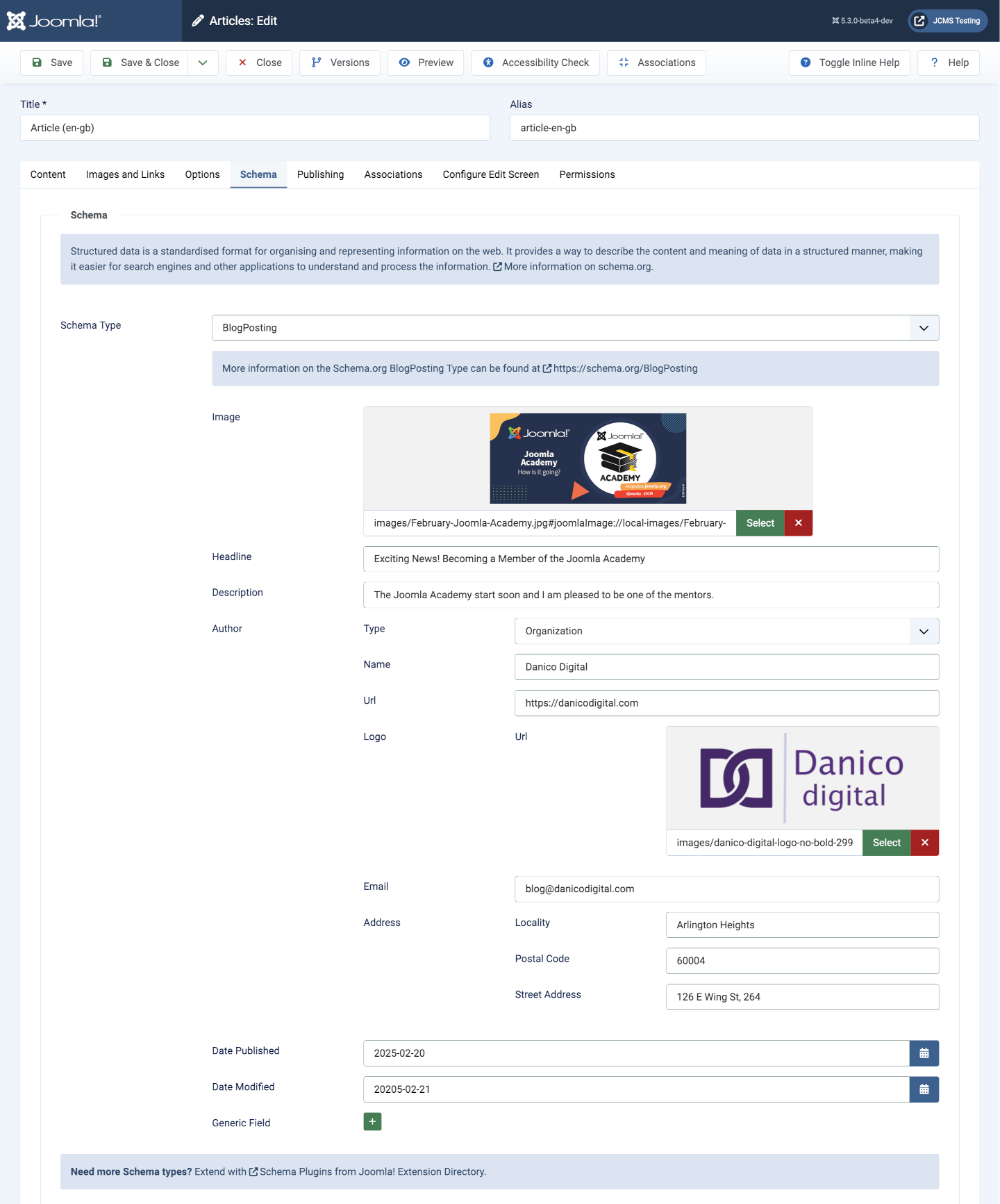The width and height of the screenshot is (1000, 1204).
Task: Click the Danico digital logo preview
Action: click(x=802, y=778)
